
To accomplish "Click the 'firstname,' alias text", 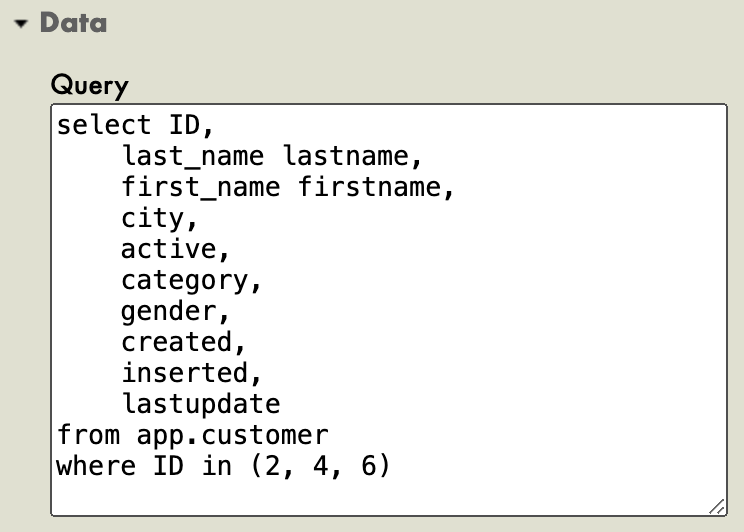I will click(376, 187).
